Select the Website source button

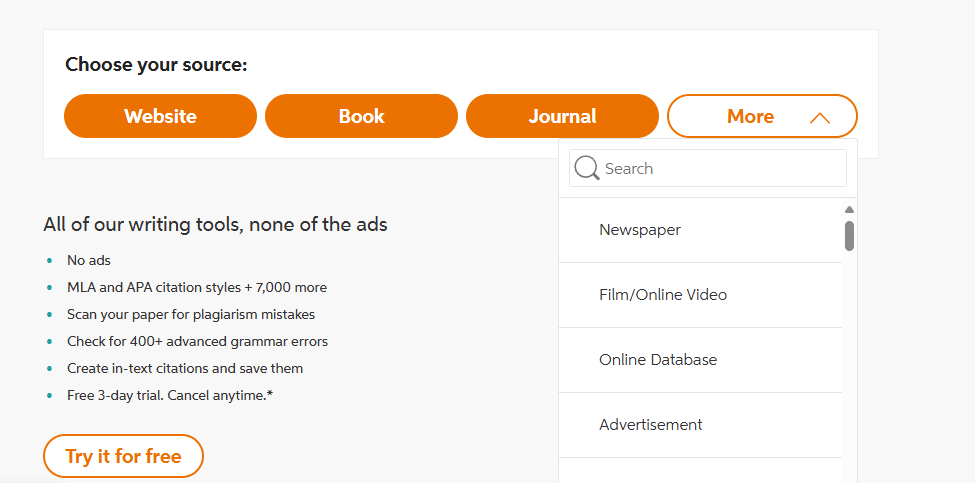(x=160, y=116)
